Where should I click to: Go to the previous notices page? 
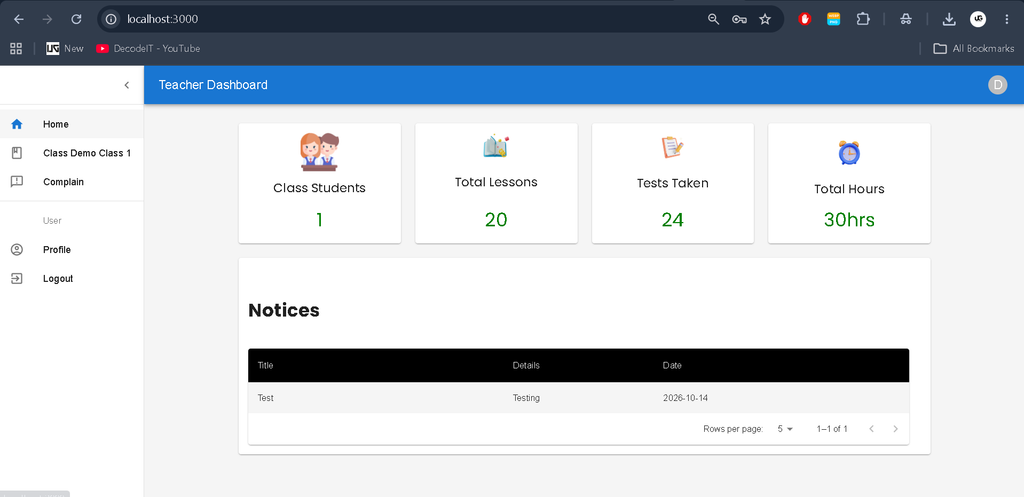coord(871,429)
